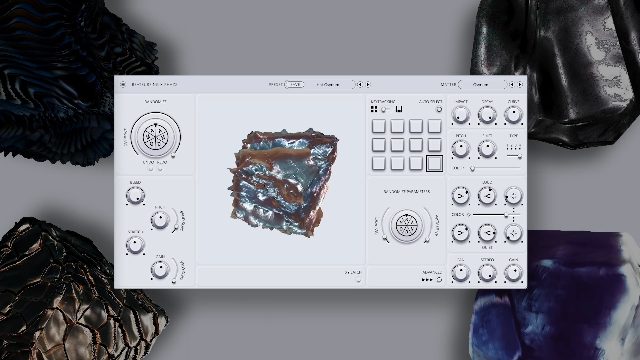Click second pad in the bottom row
Viewport: 640px width, 360px height.
pyautogui.click(x=397, y=163)
